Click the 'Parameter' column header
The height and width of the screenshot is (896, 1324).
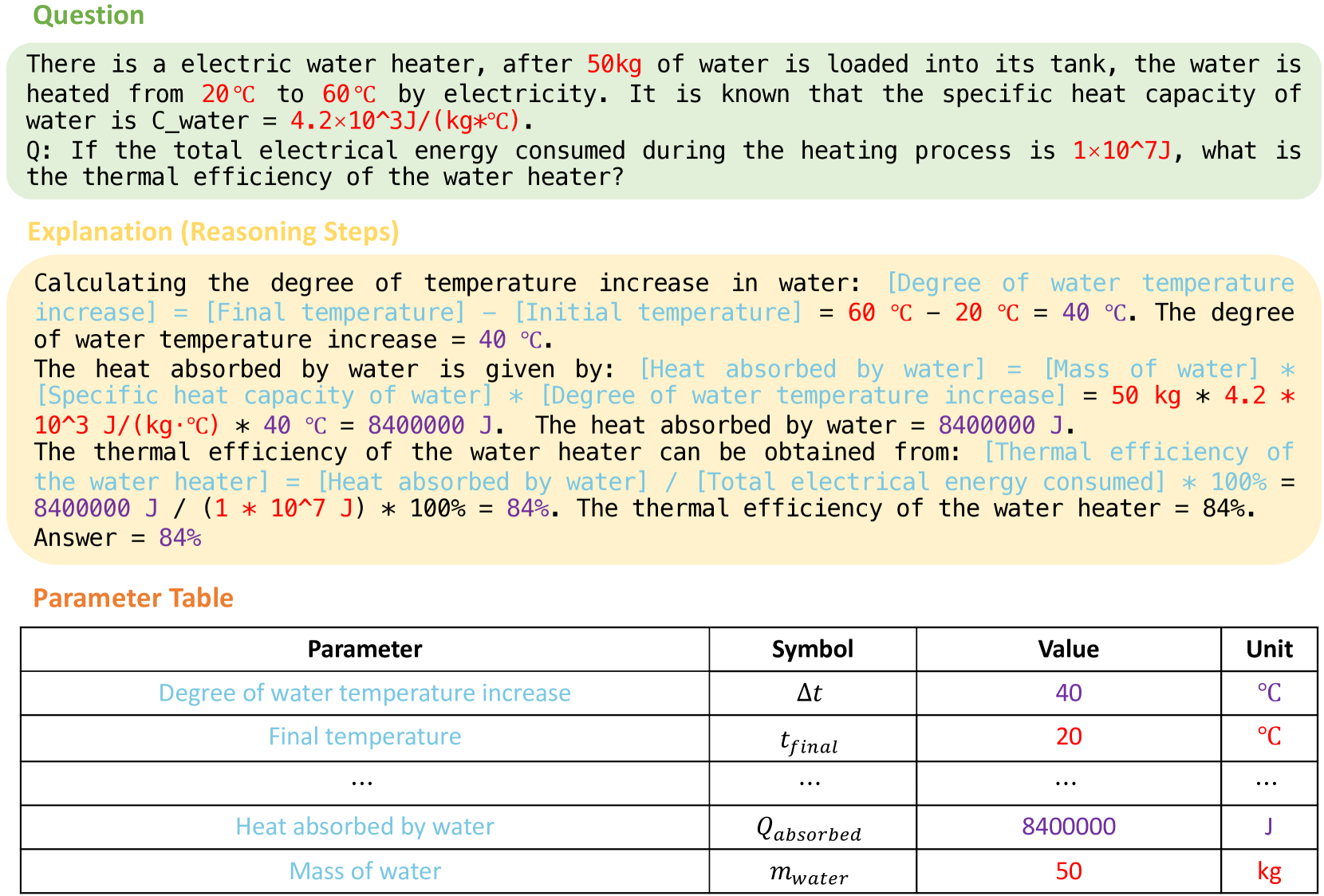(364, 649)
